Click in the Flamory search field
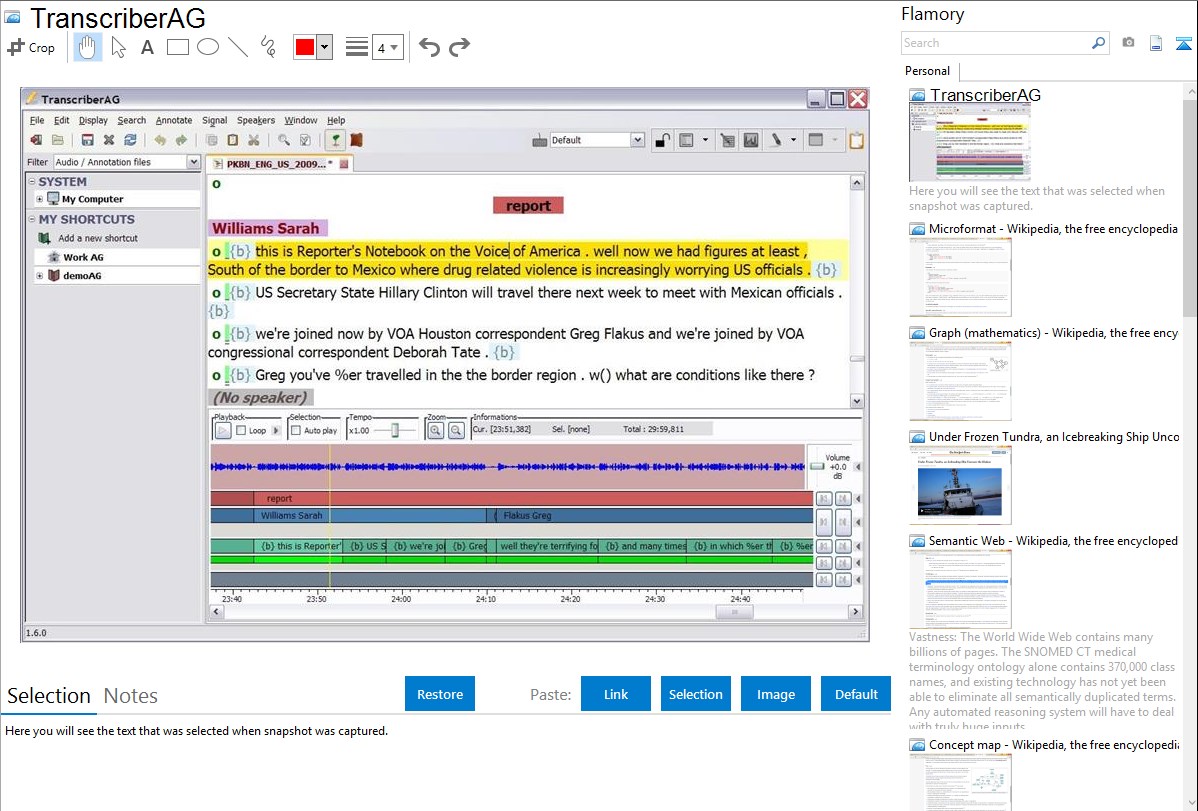1198x811 pixels. tap(995, 43)
